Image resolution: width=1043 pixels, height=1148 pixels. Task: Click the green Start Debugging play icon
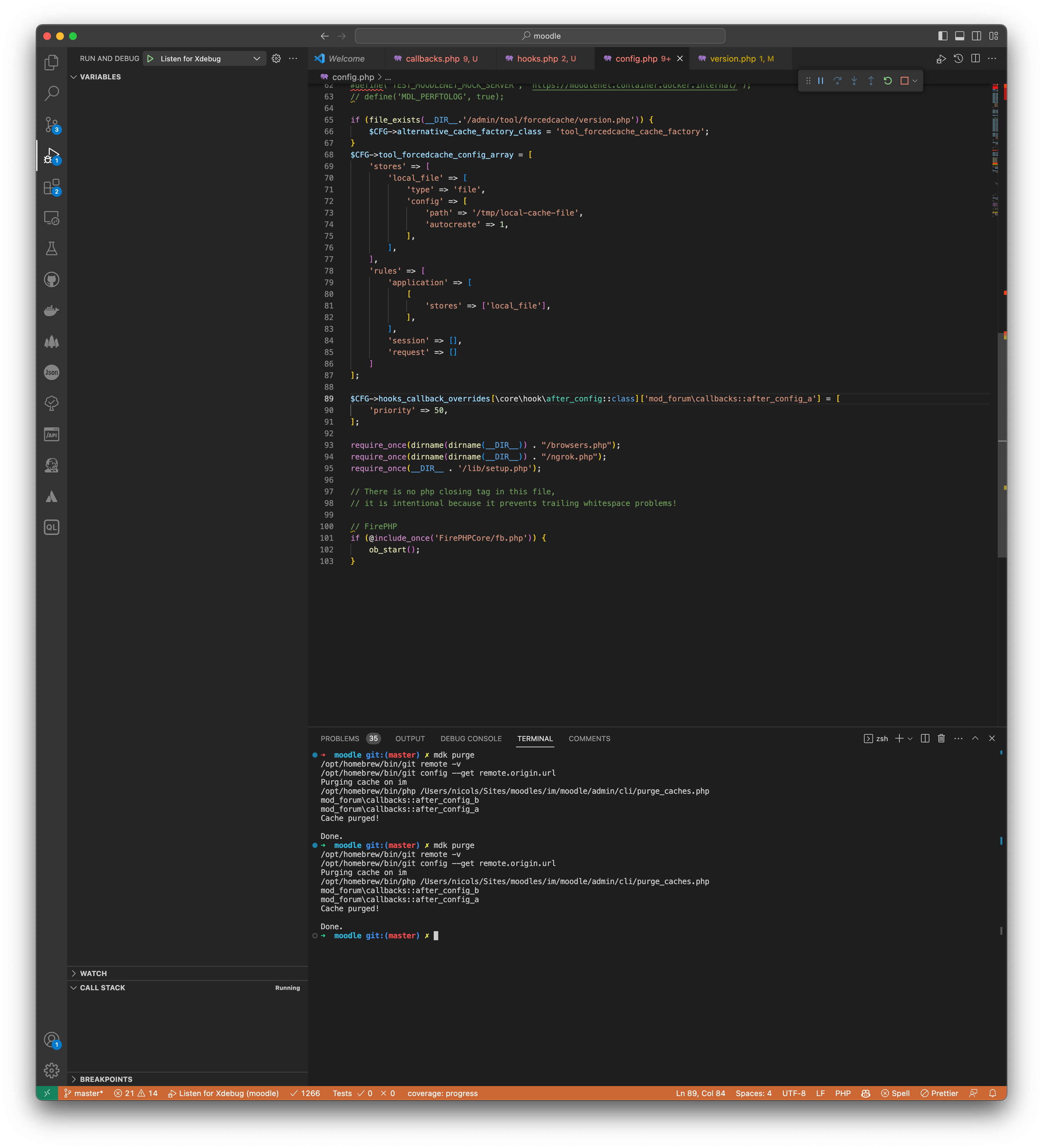pyautogui.click(x=150, y=59)
